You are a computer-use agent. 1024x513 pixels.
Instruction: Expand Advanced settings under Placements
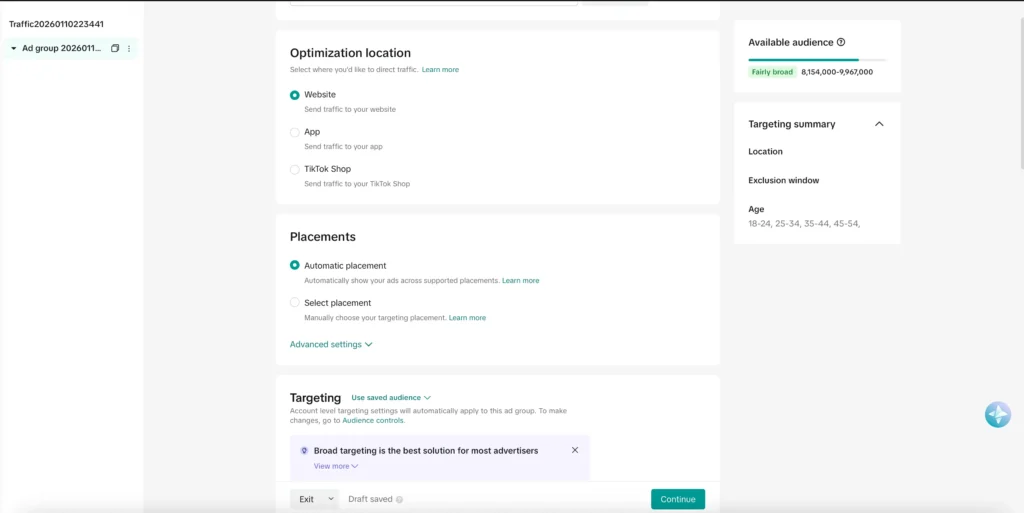tap(331, 344)
